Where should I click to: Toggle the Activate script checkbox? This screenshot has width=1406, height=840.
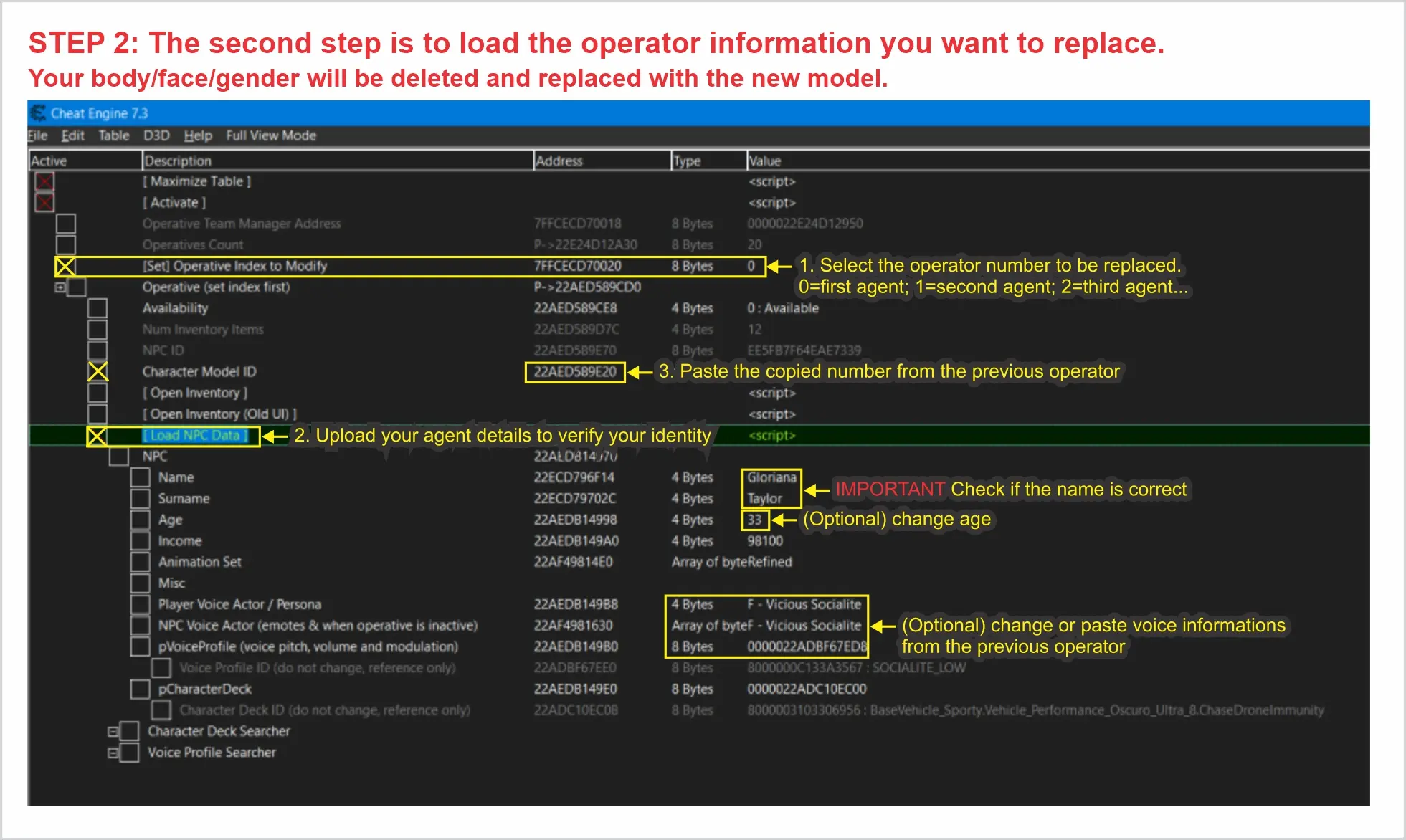(x=44, y=203)
